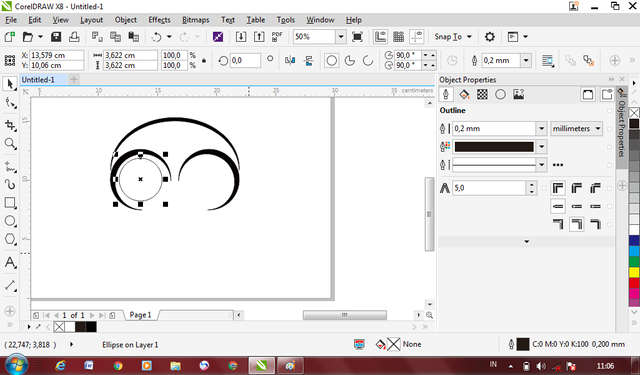Viewport: 640px width, 375px height.
Task: Open the millimeters units dropdown
Action: click(x=576, y=129)
